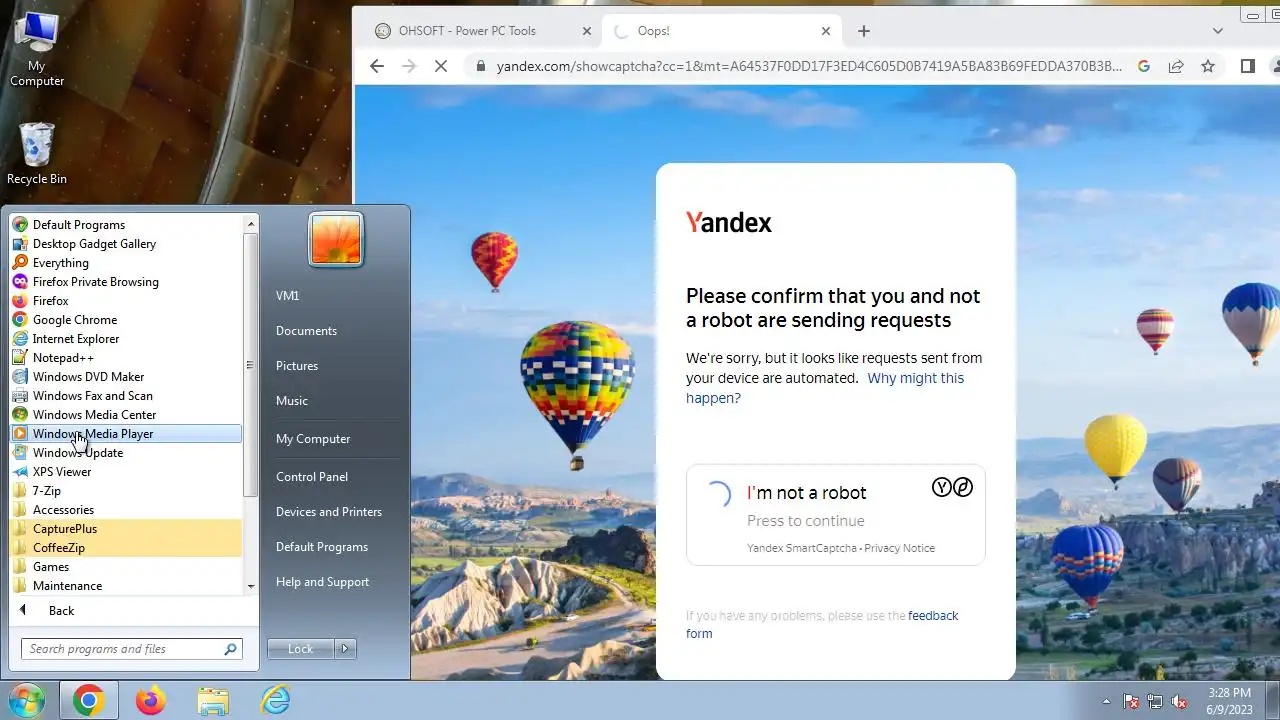Share this page icon
The width and height of the screenshot is (1280, 720).
coord(1176,66)
